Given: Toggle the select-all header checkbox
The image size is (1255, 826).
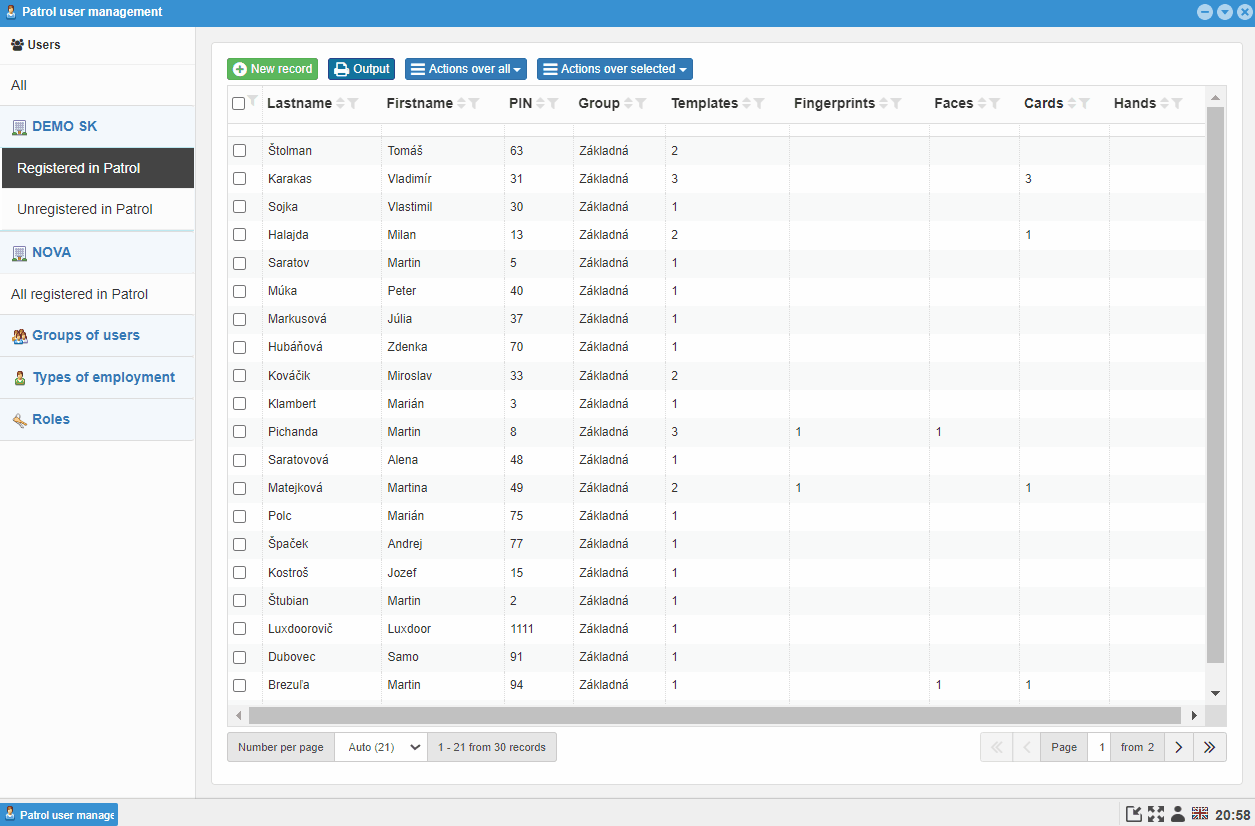Looking at the screenshot, I should click(238, 103).
